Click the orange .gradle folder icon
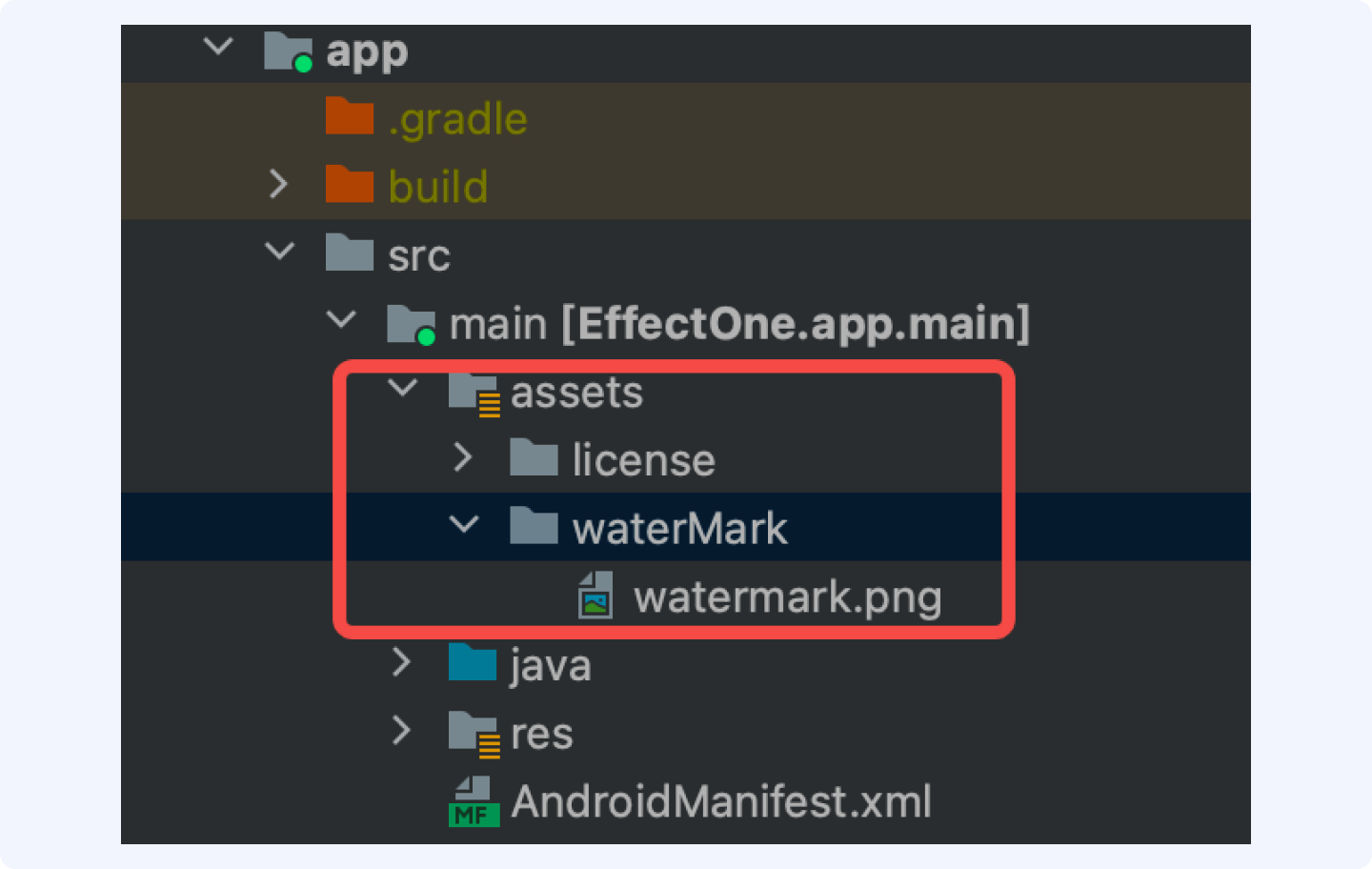The height and width of the screenshot is (869, 1372). click(x=349, y=116)
